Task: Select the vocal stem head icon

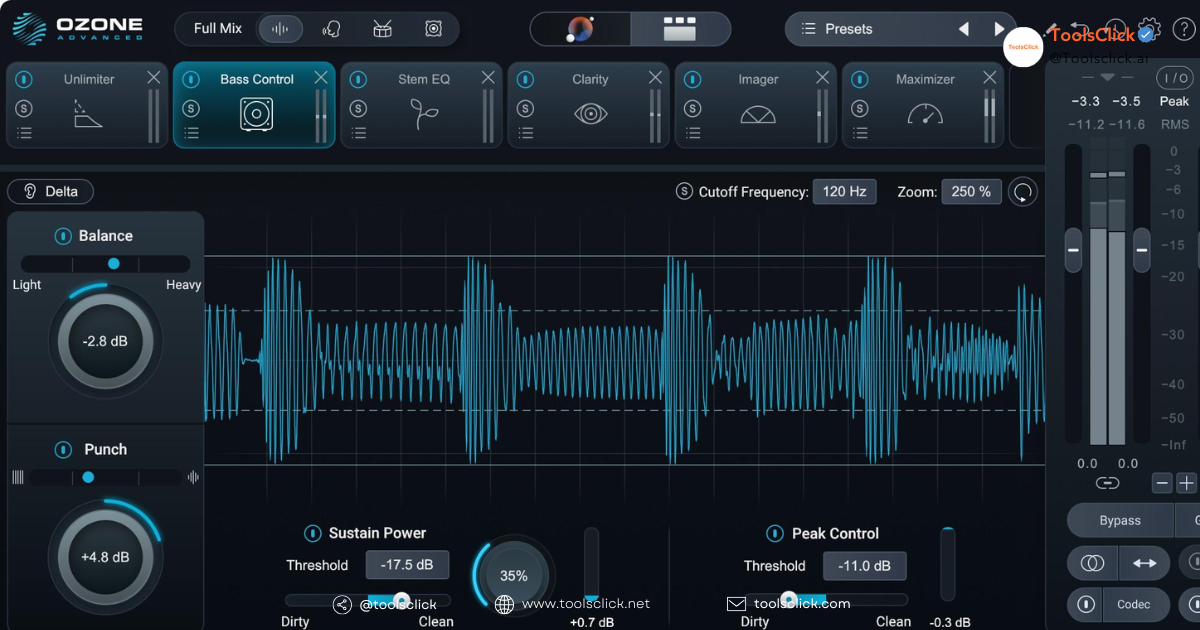Action: 331,29
